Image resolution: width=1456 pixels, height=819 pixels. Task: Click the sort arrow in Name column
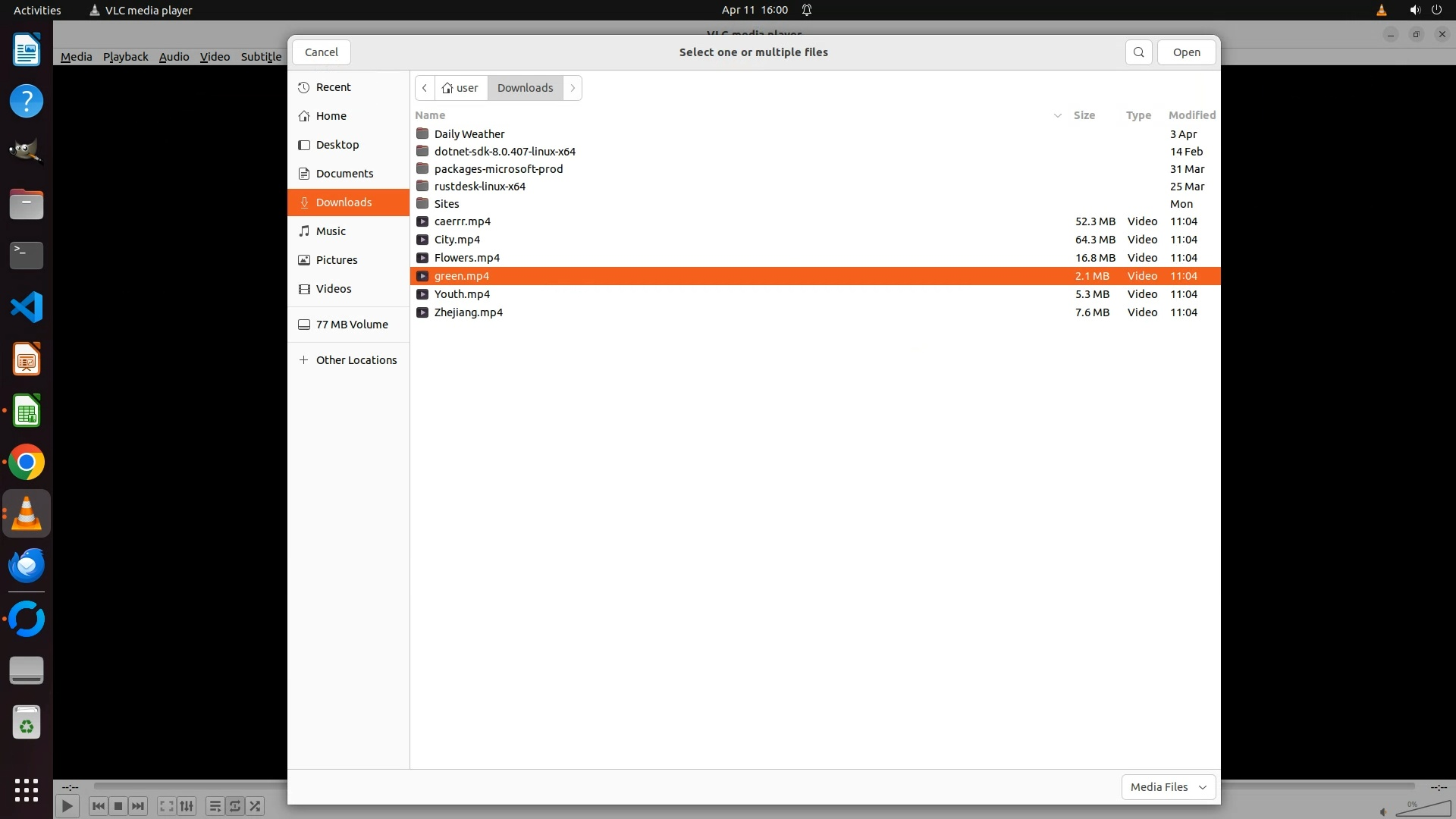[1057, 115]
